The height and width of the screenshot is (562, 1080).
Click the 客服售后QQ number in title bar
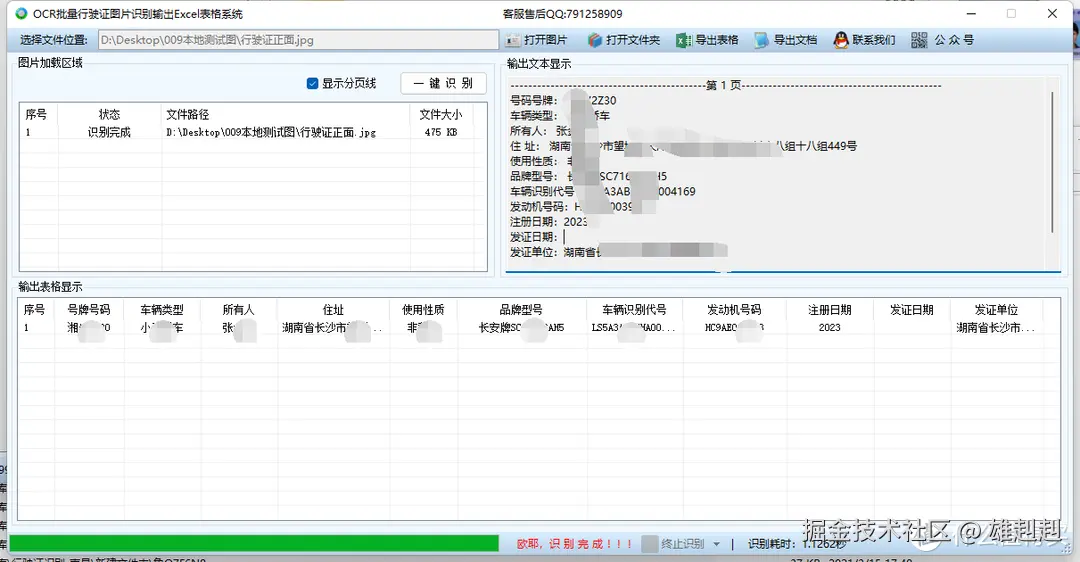pos(562,14)
